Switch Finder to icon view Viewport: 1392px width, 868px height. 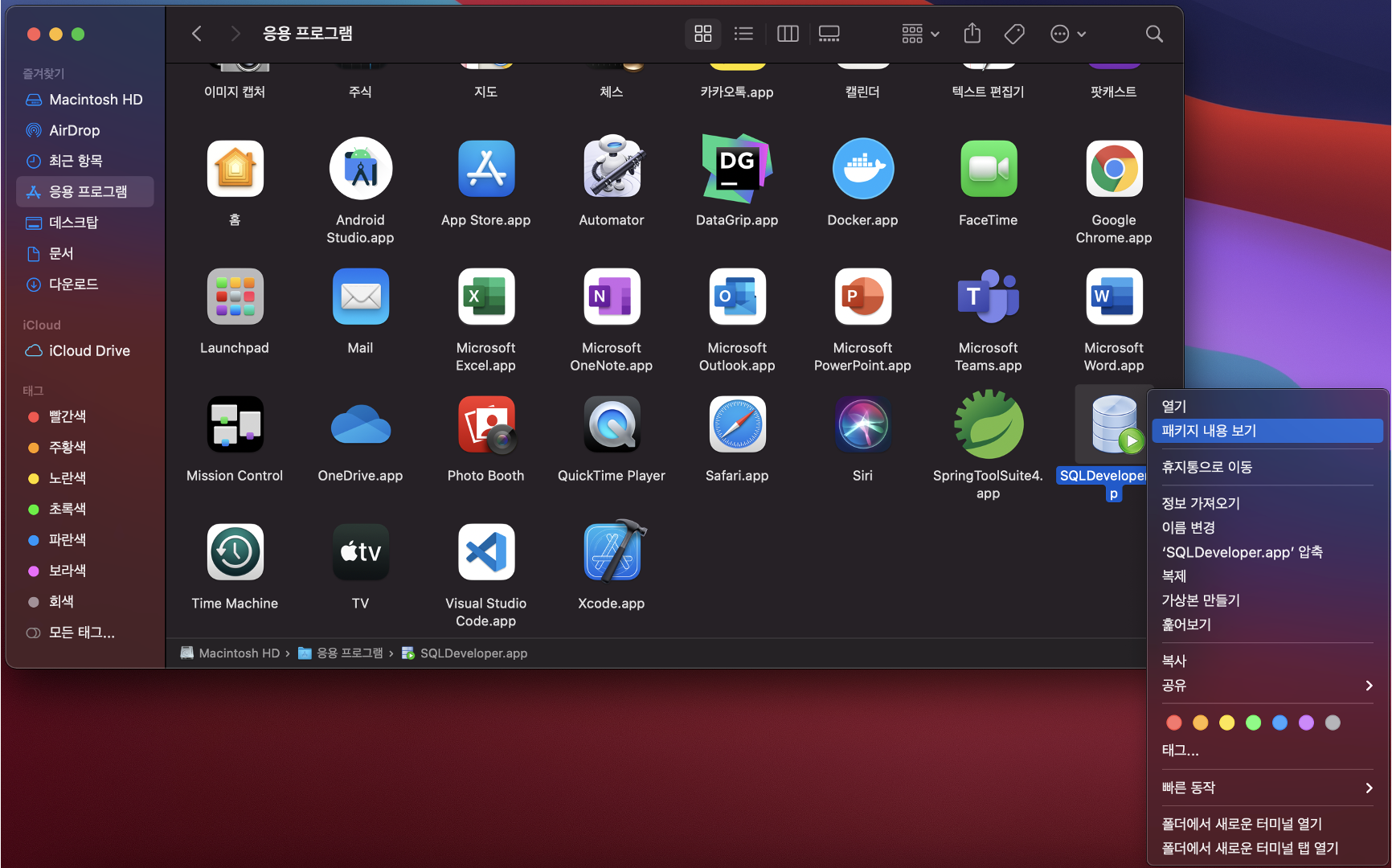pyautogui.click(x=703, y=34)
